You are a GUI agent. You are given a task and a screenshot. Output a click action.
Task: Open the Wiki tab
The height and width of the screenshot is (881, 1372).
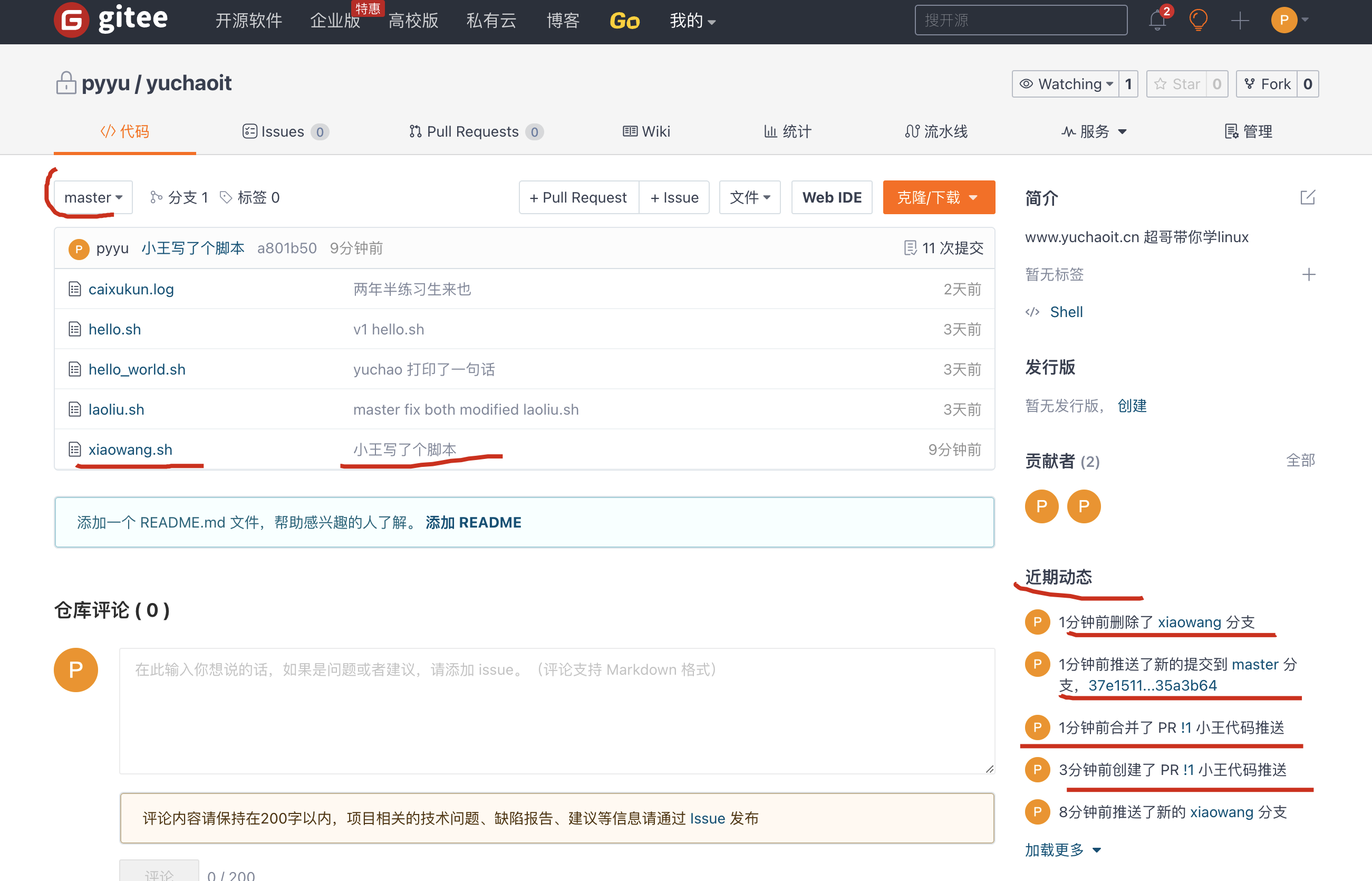646,131
